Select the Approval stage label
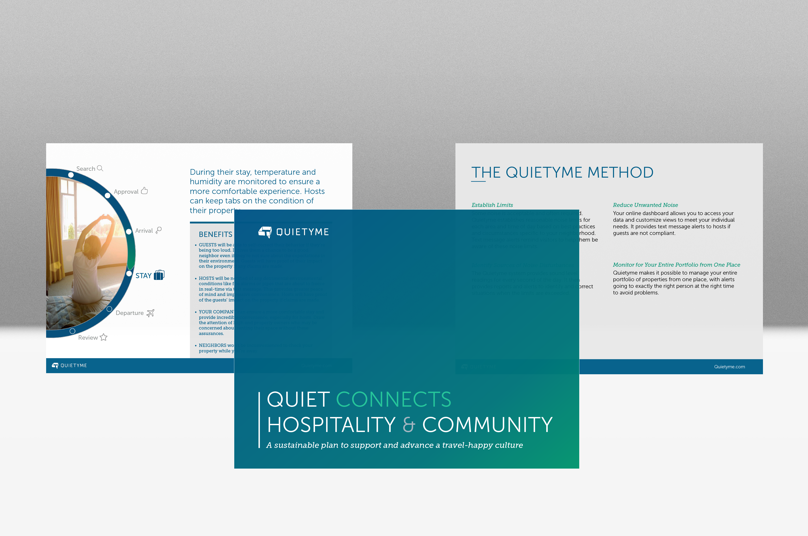 tap(126, 192)
